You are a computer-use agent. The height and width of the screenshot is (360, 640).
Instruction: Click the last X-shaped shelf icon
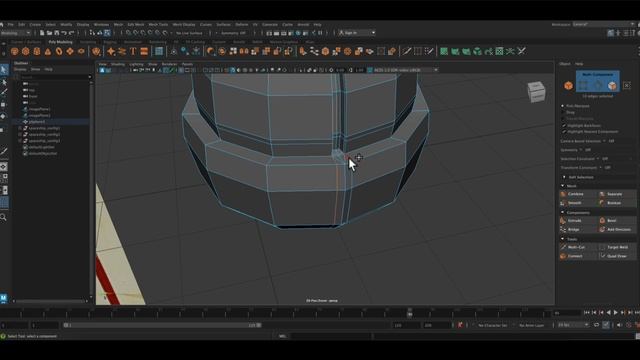click(522, 51)
